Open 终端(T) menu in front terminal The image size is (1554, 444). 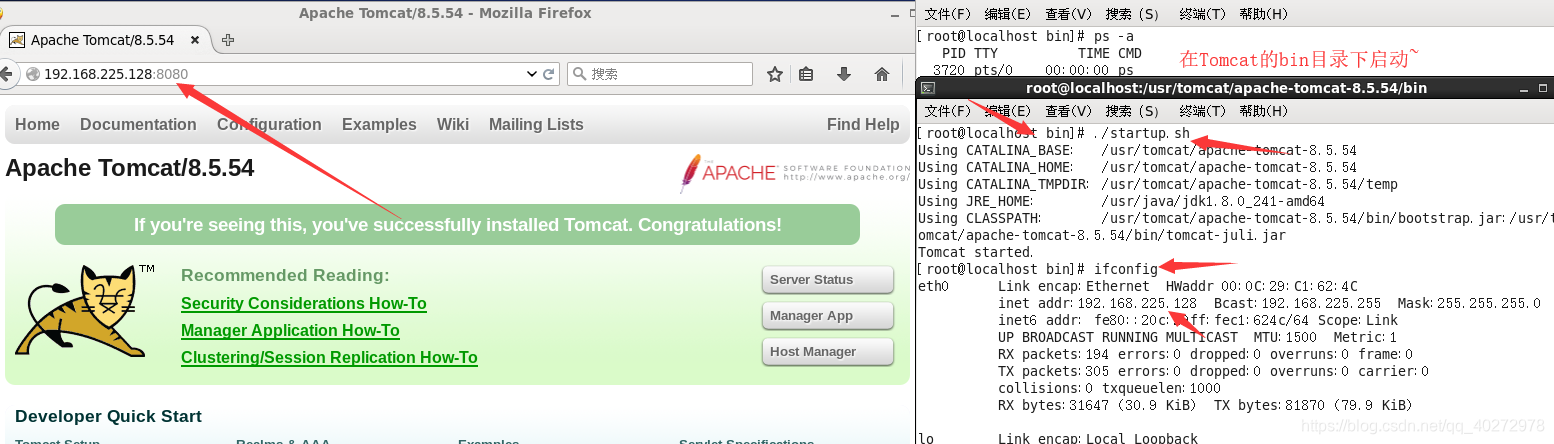tap(1203, 111)
